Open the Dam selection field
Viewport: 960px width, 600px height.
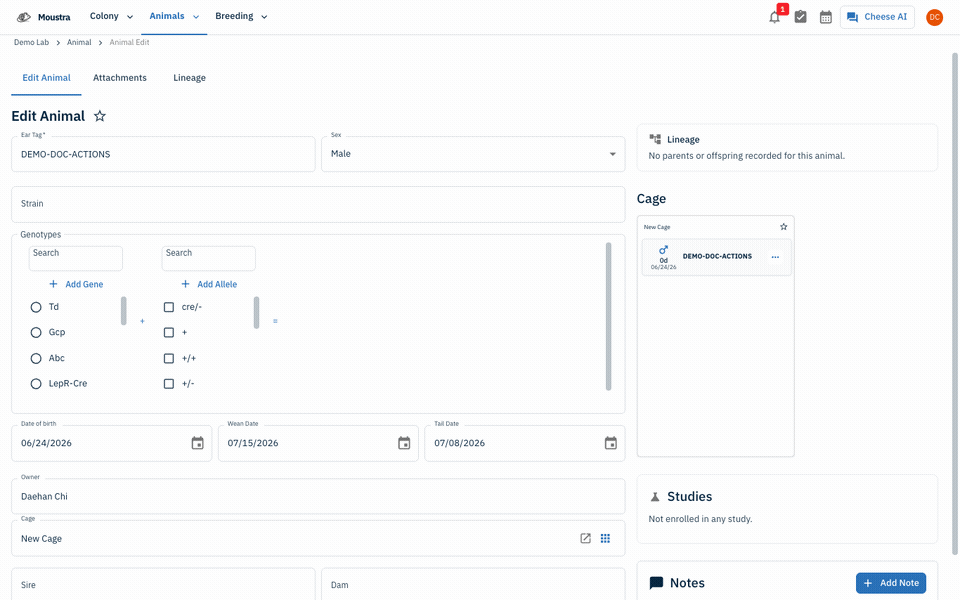click(473, 585)
